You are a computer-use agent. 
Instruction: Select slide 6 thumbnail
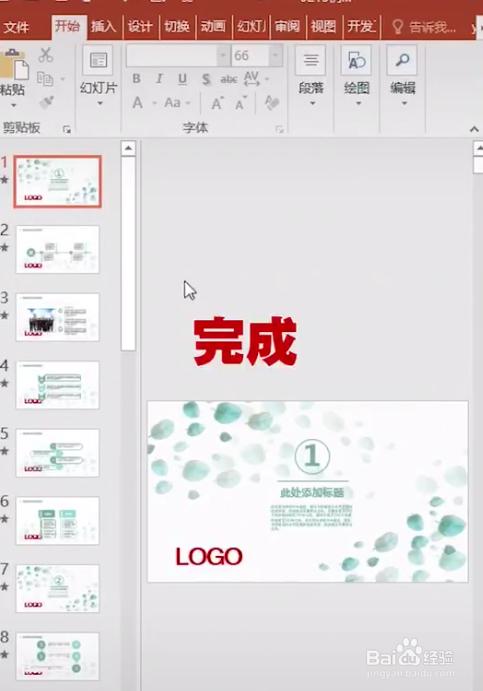58,520
